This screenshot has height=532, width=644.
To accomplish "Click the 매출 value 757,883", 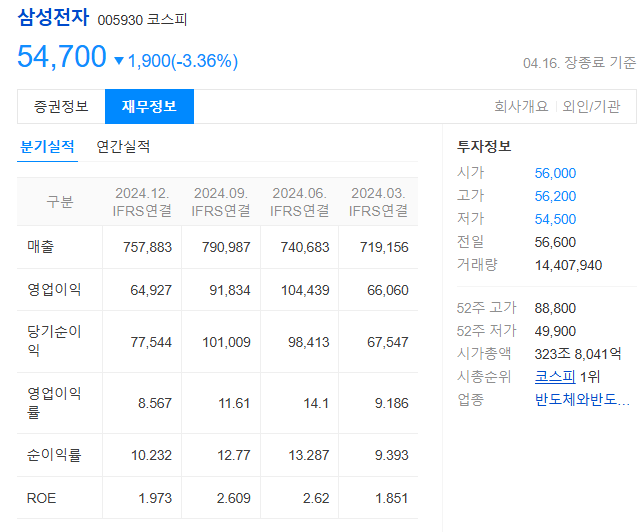I will point(147,247).
